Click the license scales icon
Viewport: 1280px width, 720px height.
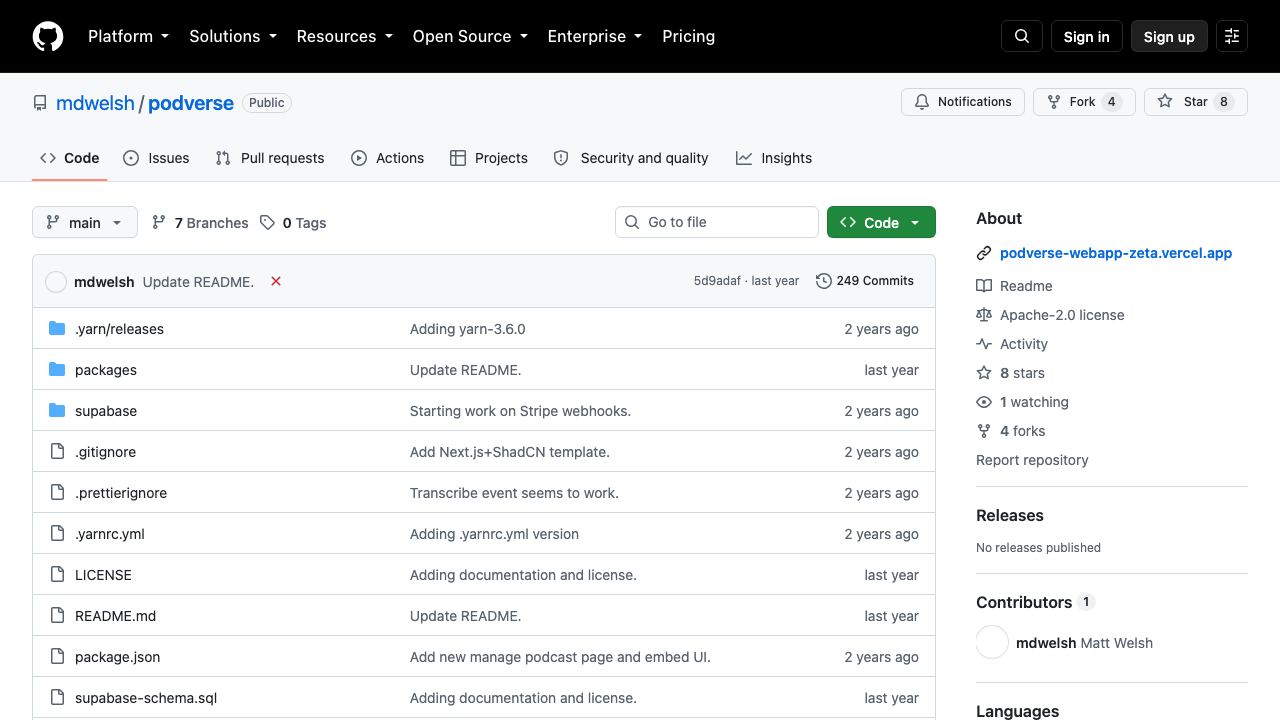[x=984, y=315]
